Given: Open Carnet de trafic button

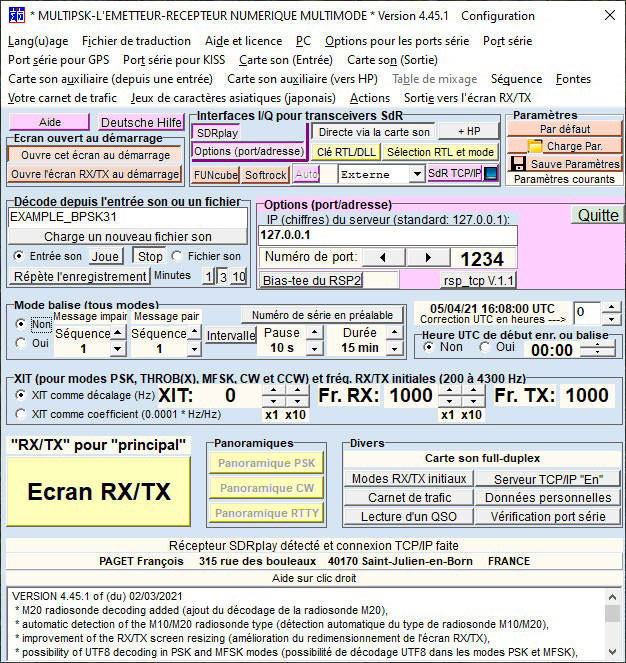Looking at the screenshot, I should tap(409, 498).
